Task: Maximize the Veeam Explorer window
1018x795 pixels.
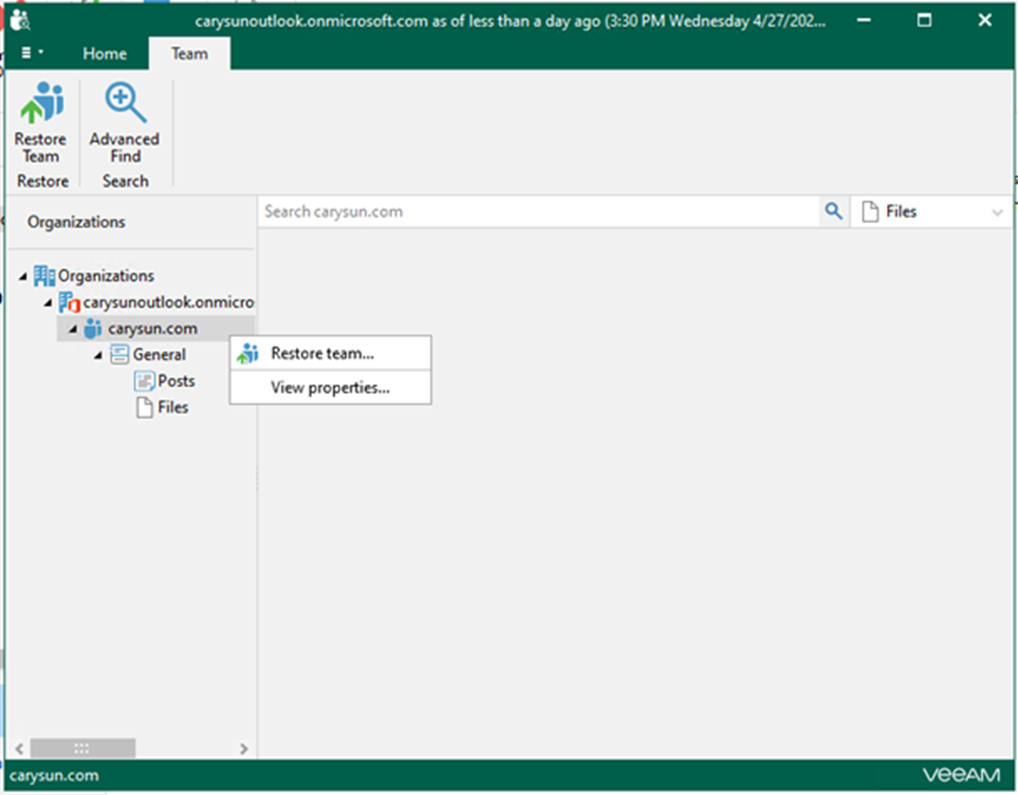Action: coord(924,20)
